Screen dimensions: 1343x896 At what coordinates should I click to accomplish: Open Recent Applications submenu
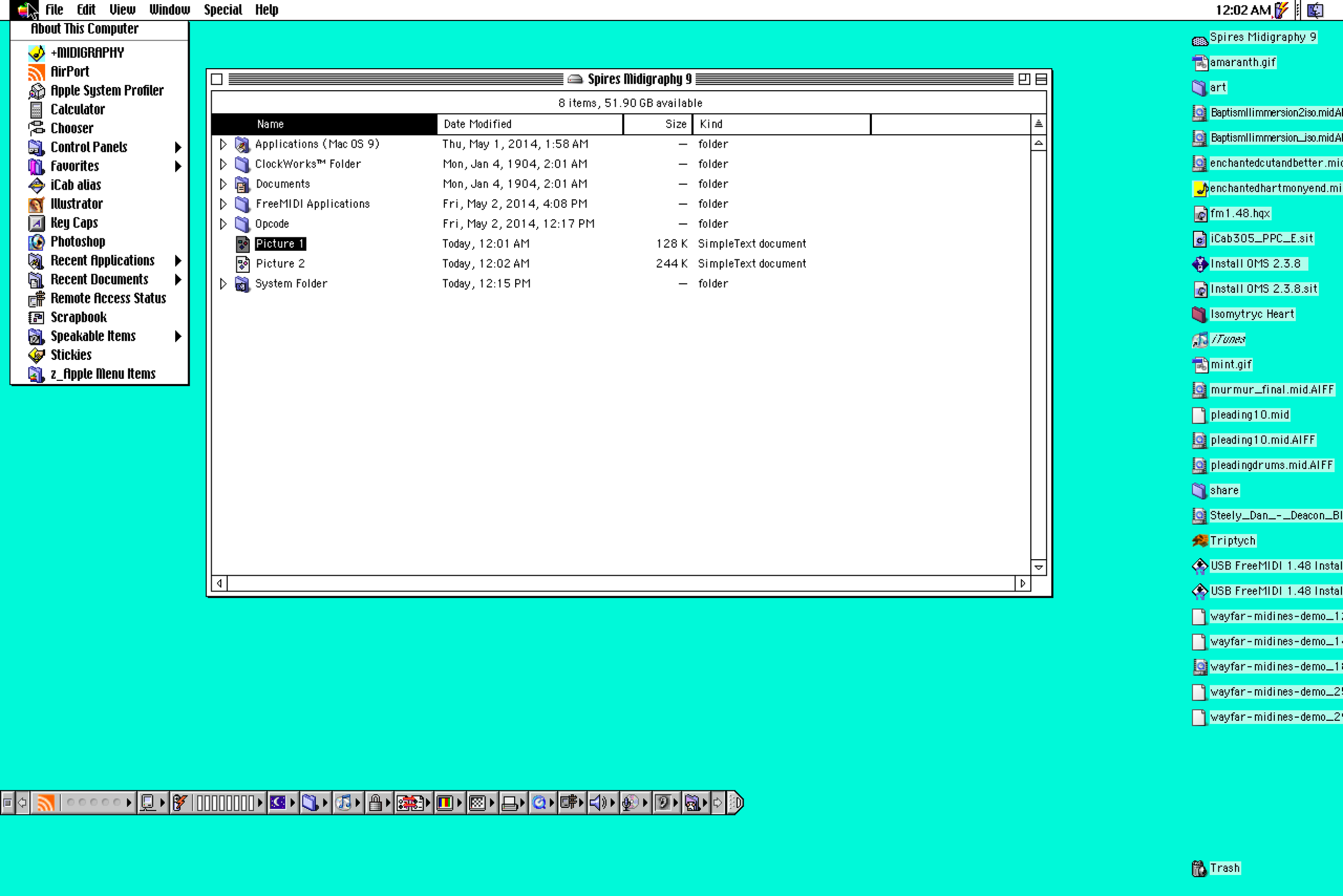pos(99,261)
